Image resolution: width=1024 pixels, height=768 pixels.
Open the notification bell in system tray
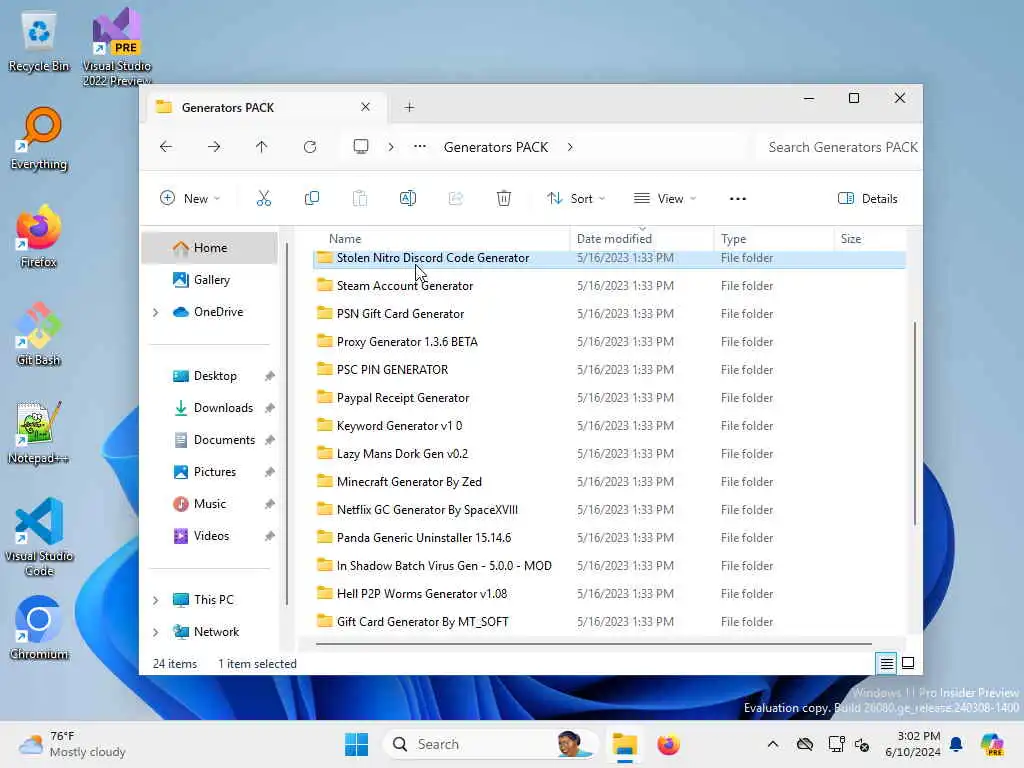[x=956, y=744]
